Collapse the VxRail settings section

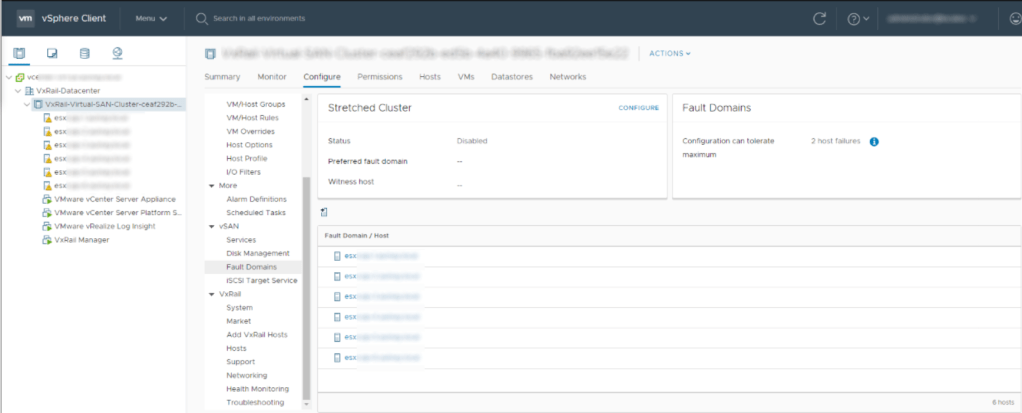click(x=211, y=294)
